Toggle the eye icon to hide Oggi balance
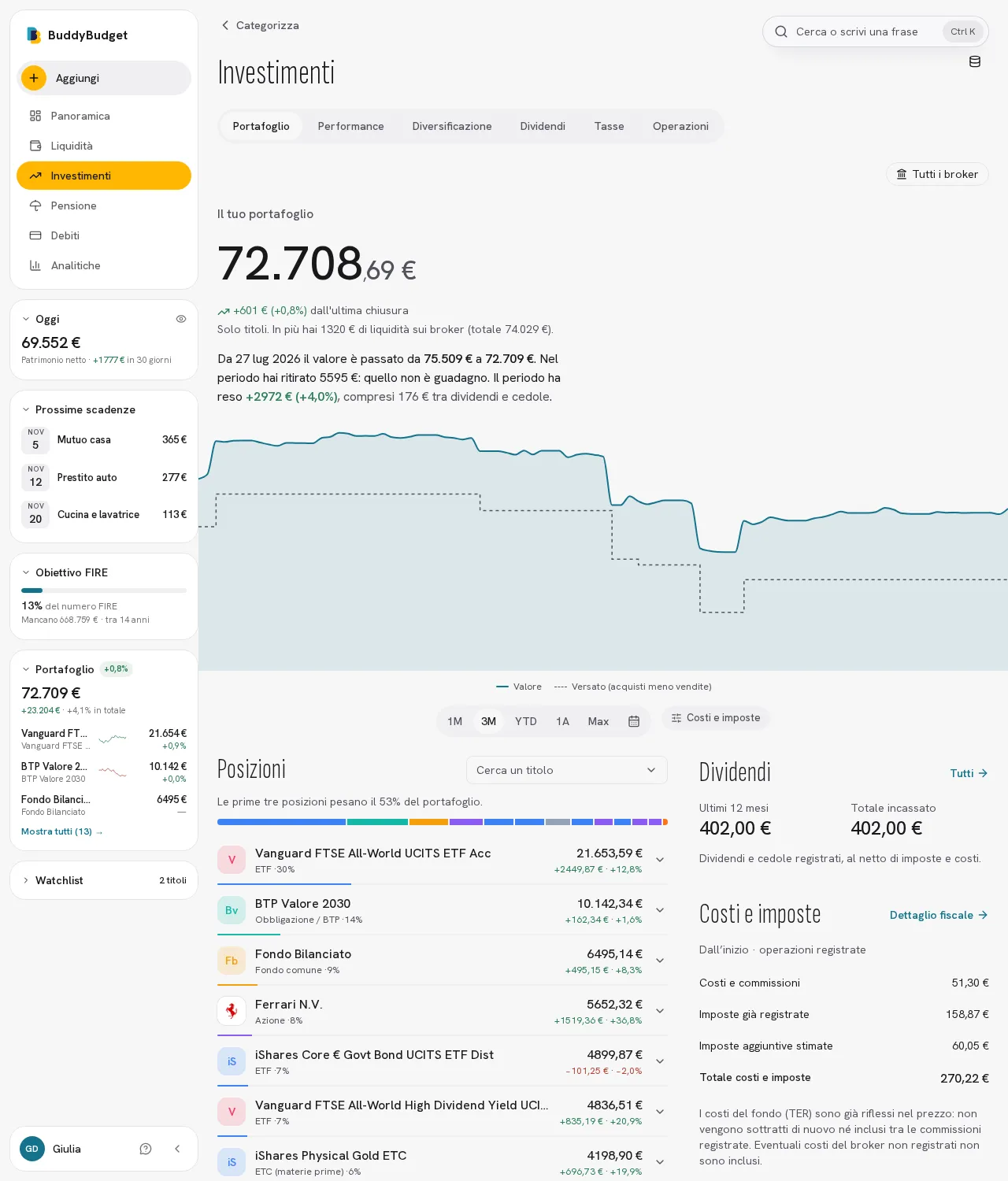Viewport: 1008px width, 1181px height. coord(181,319)
